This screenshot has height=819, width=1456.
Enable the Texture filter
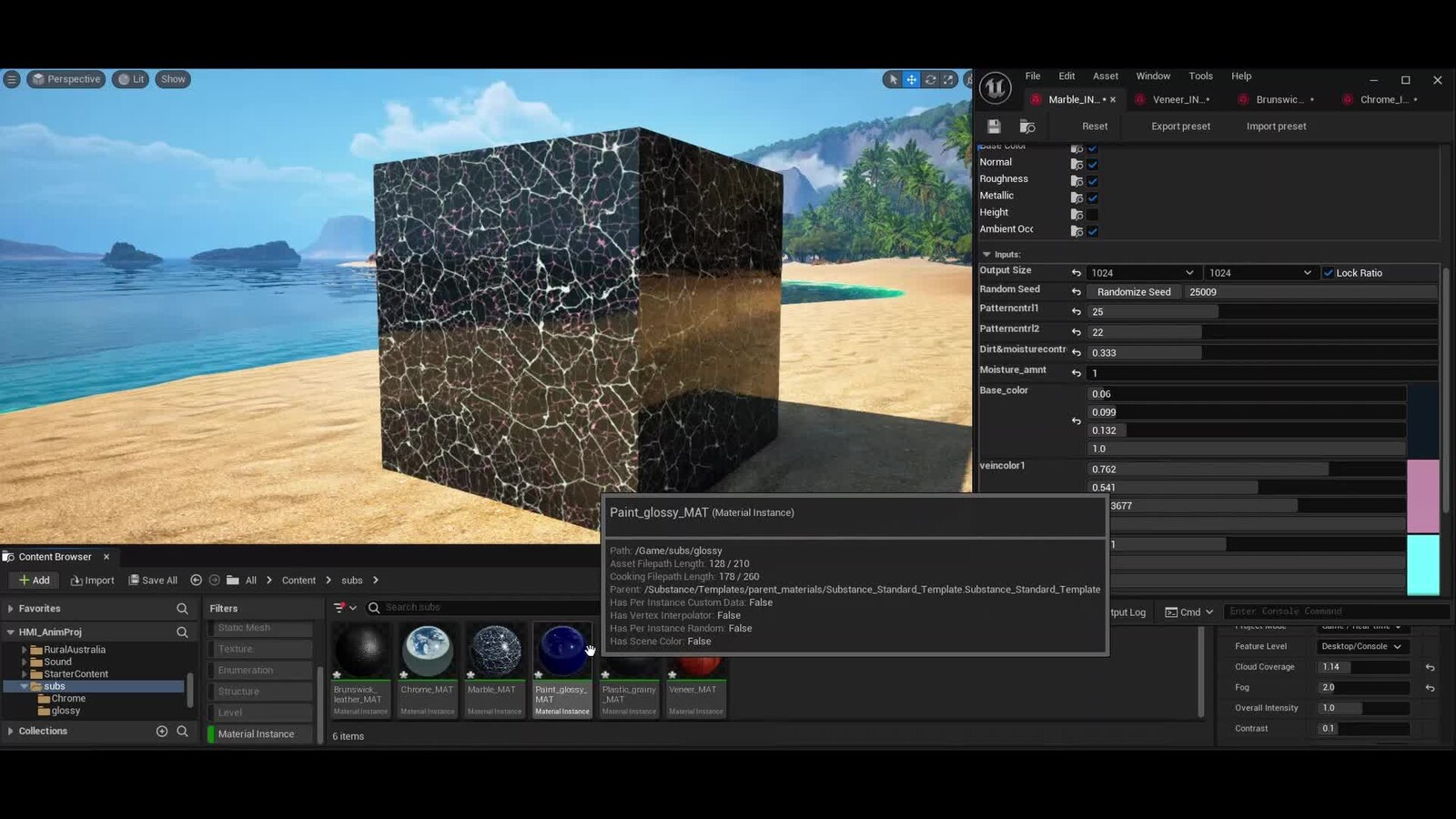pos(259,649)
